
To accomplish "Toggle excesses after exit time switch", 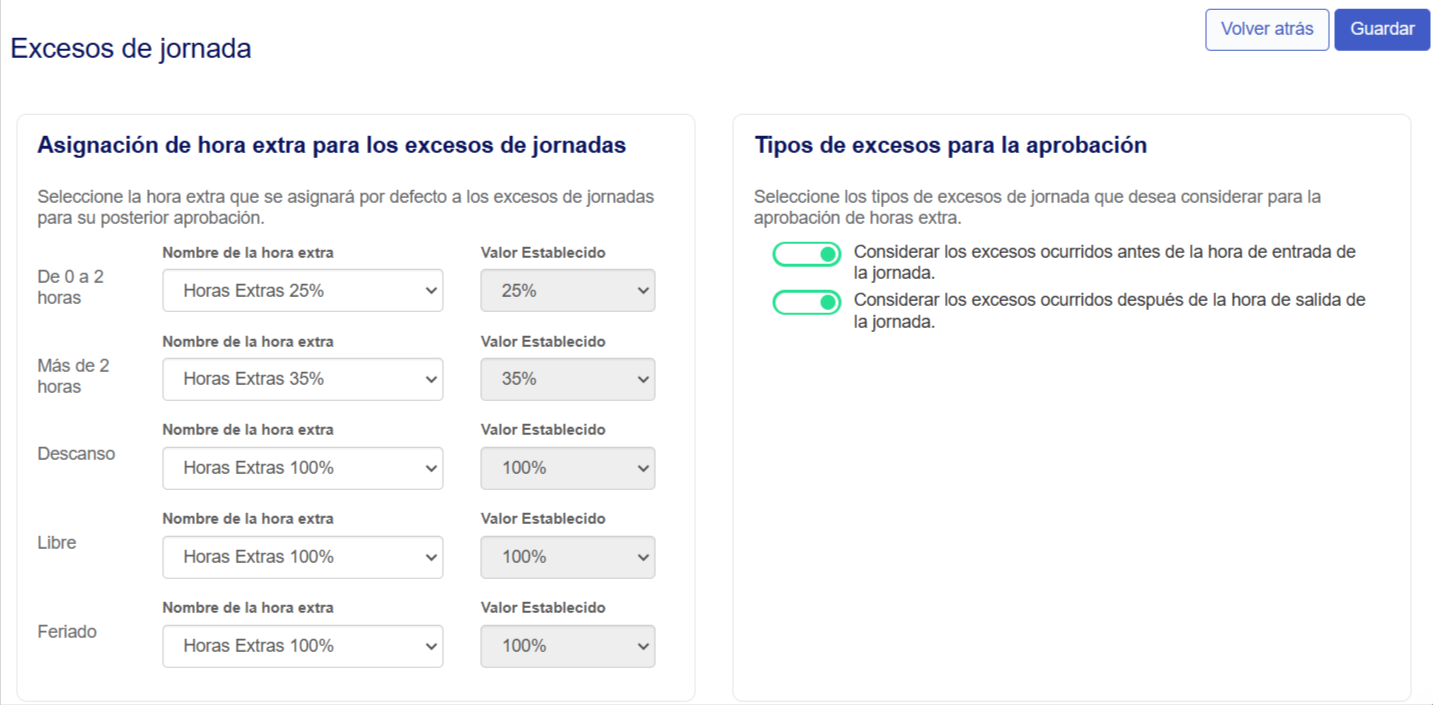I will (807, 302).
